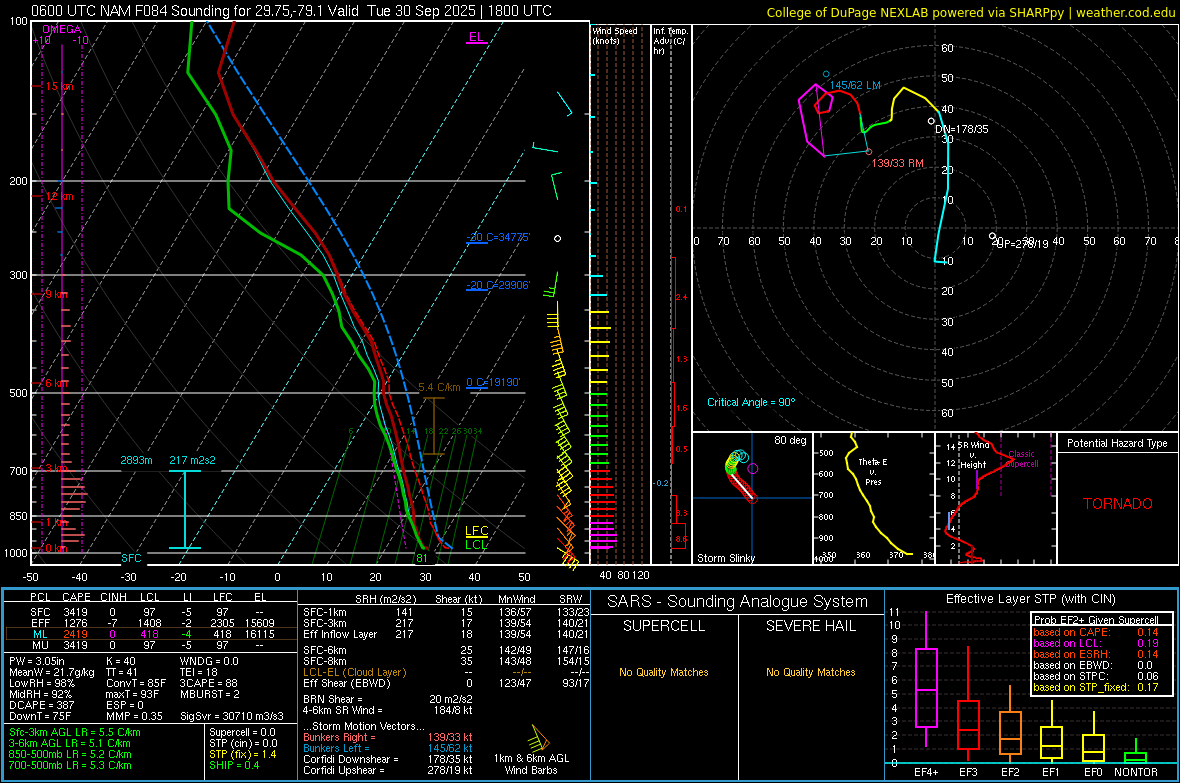1180x783 pixels.
Task: Click the "SFC-1km" row in SRH table
Action: coord(446,612)
